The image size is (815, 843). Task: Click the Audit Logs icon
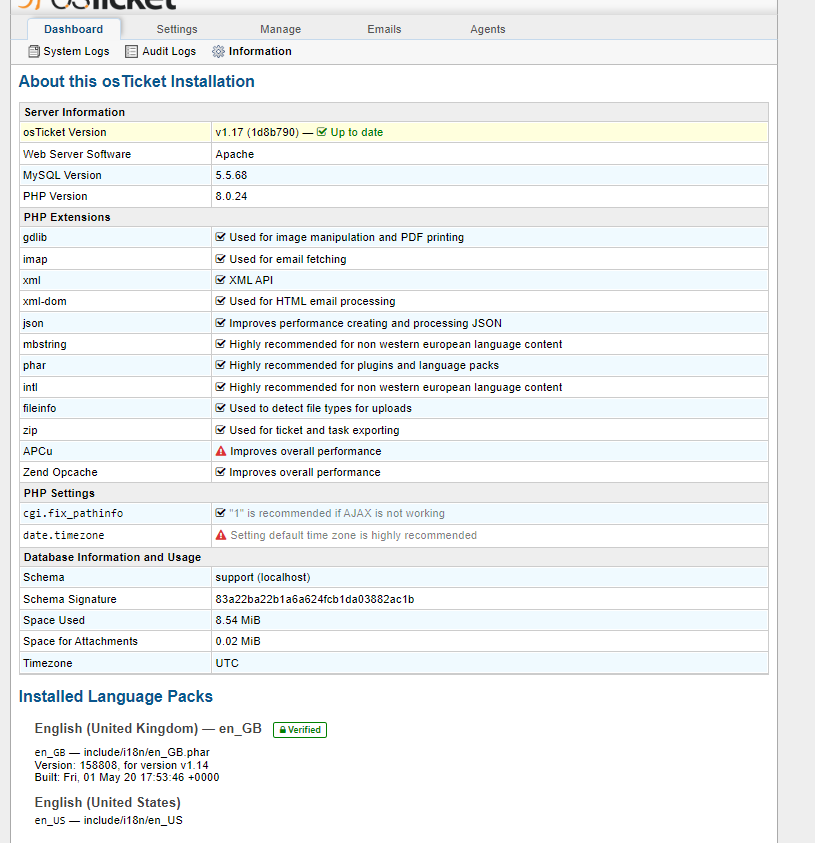point(132,52)
